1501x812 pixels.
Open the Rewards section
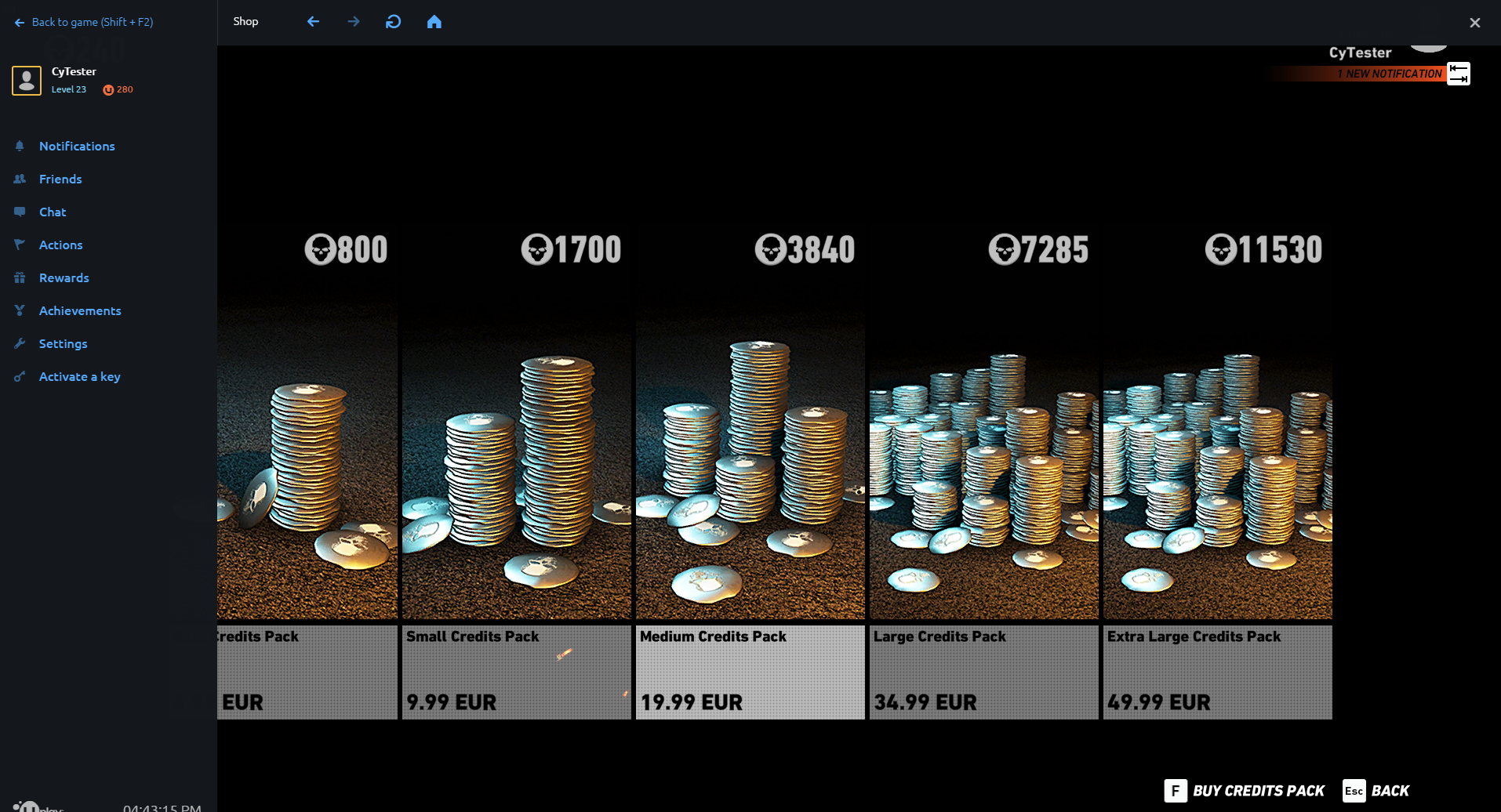[x=64, y=277]
